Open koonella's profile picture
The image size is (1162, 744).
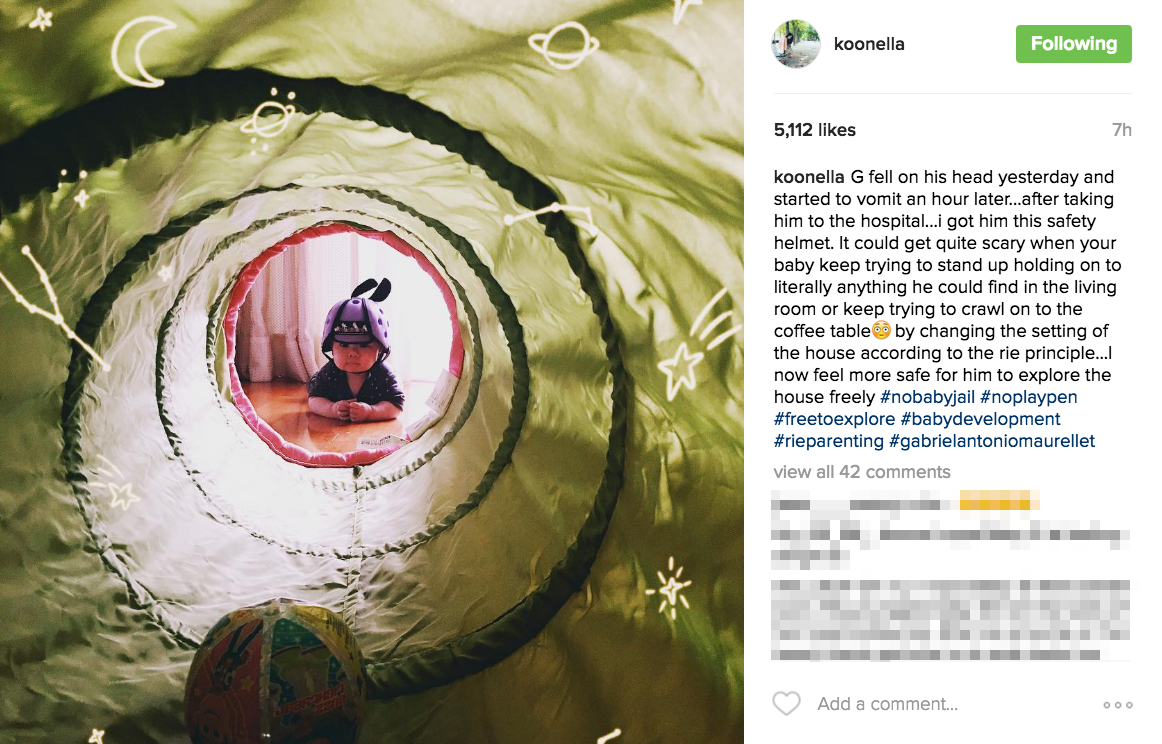click(797, 44)
